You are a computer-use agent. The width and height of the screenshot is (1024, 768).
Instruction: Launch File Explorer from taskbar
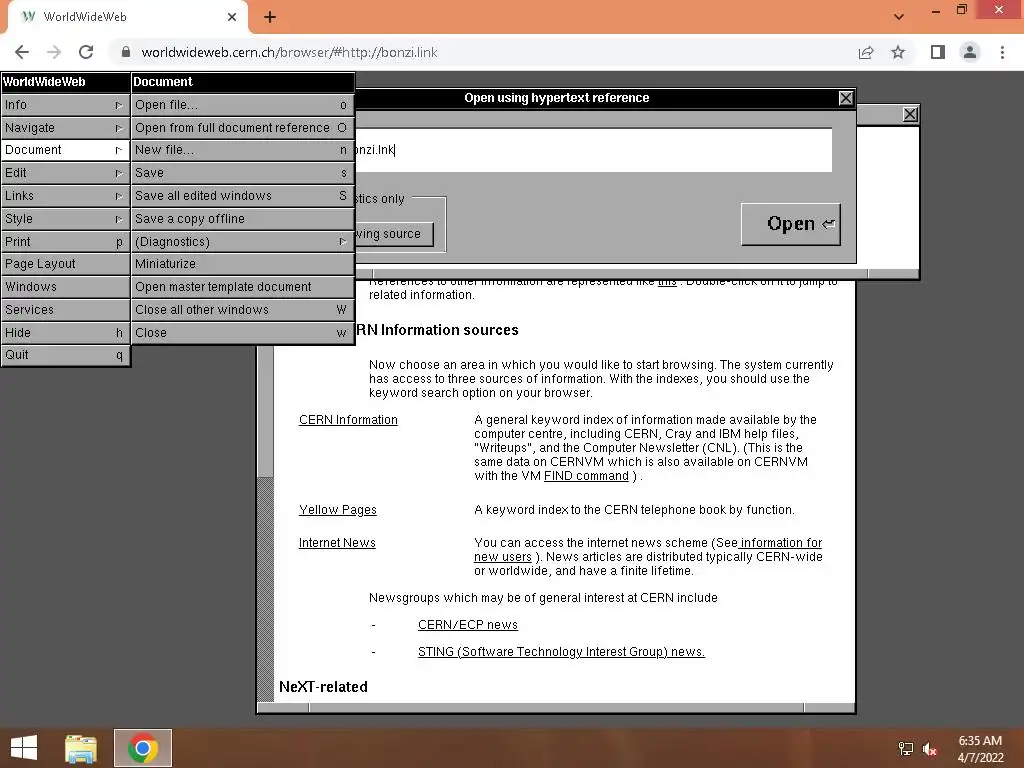point(81,748)
